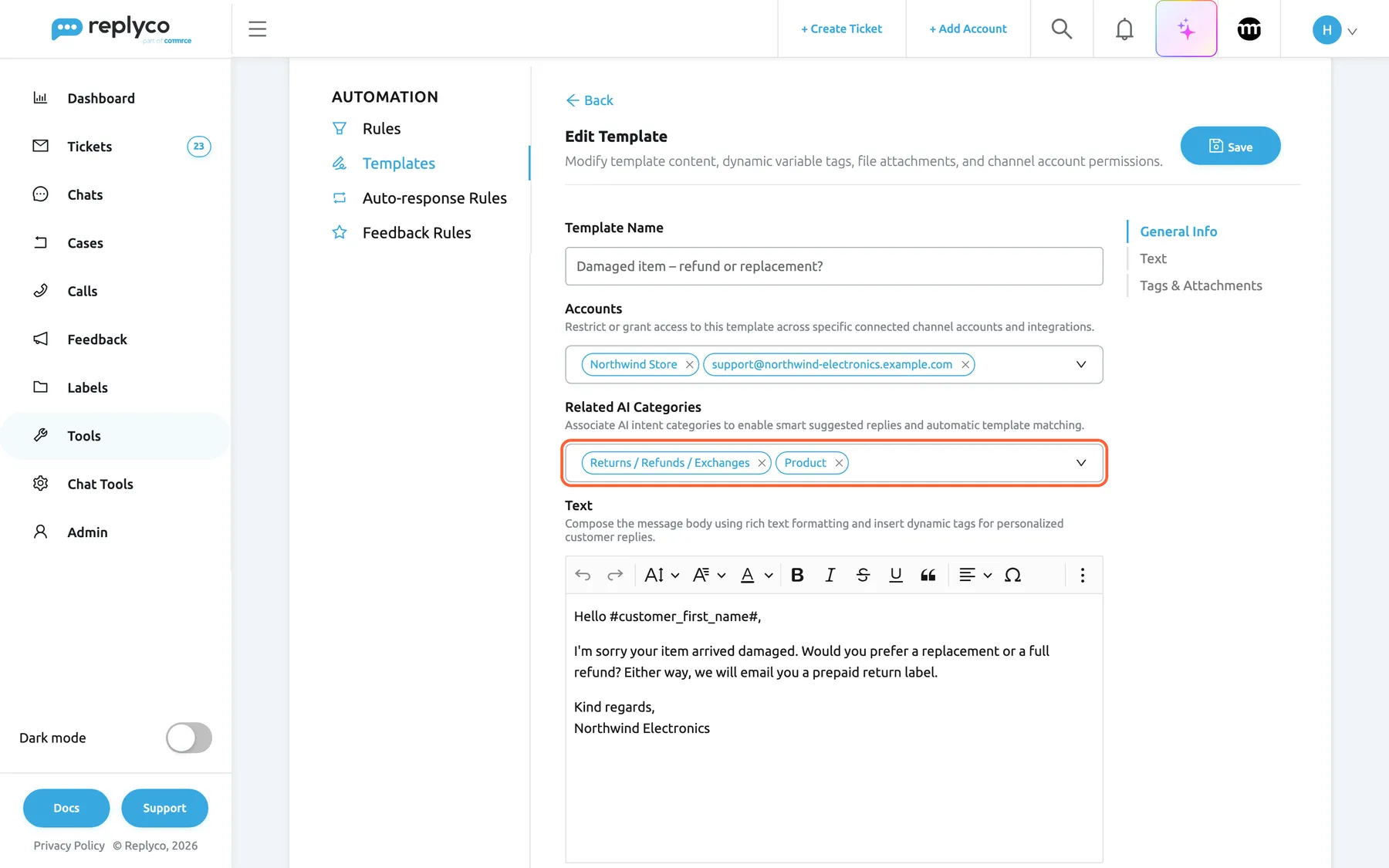Insert special character omega icon
The image size is (1389, 868).
(1012, 575)
